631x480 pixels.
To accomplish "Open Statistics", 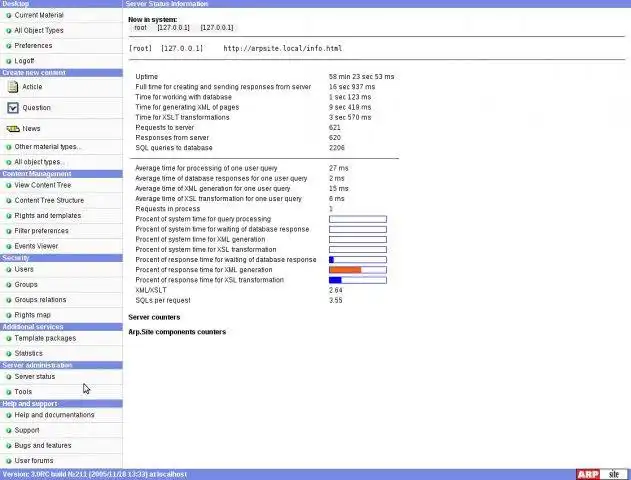I will click(x=29, y=354).
